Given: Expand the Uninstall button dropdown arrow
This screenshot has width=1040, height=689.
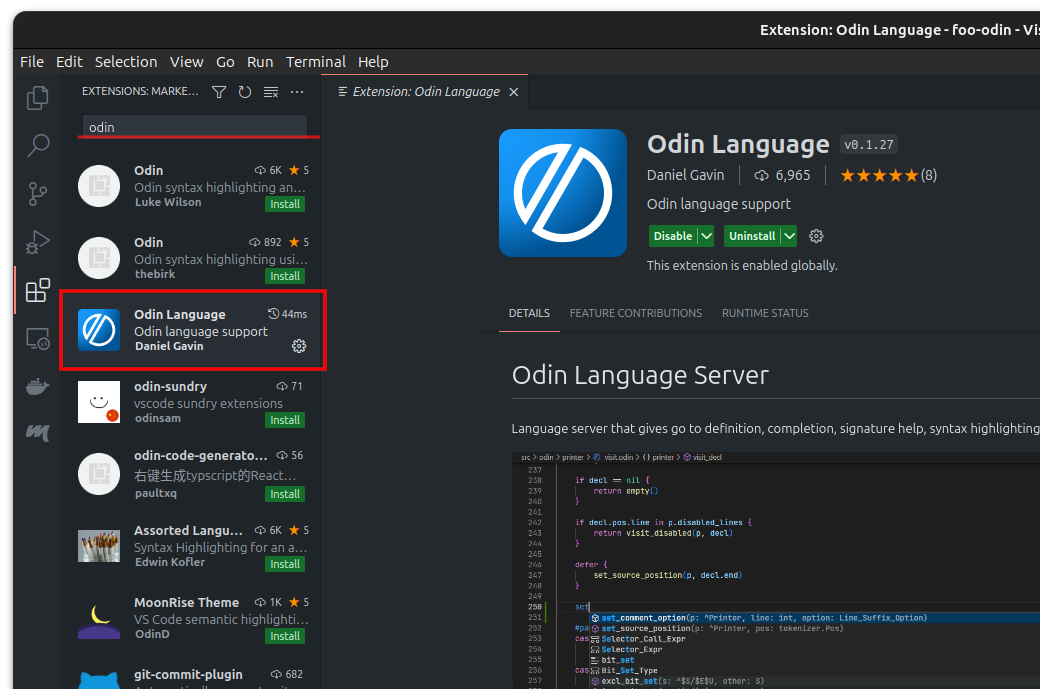Looking at the screenshot, I should [x=789, y=236].
